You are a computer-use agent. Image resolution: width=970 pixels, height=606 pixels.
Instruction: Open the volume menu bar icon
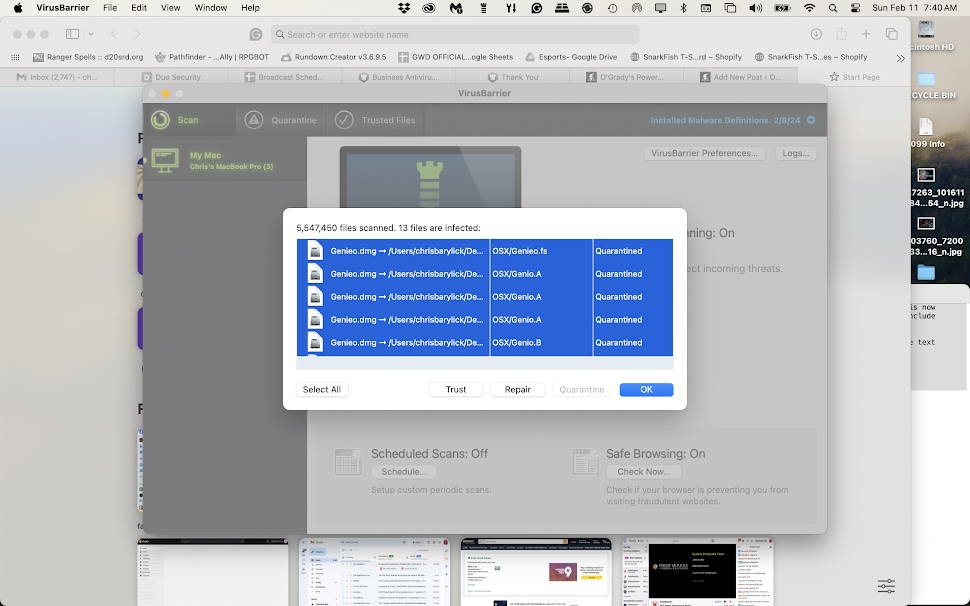[x=755, y=8]
